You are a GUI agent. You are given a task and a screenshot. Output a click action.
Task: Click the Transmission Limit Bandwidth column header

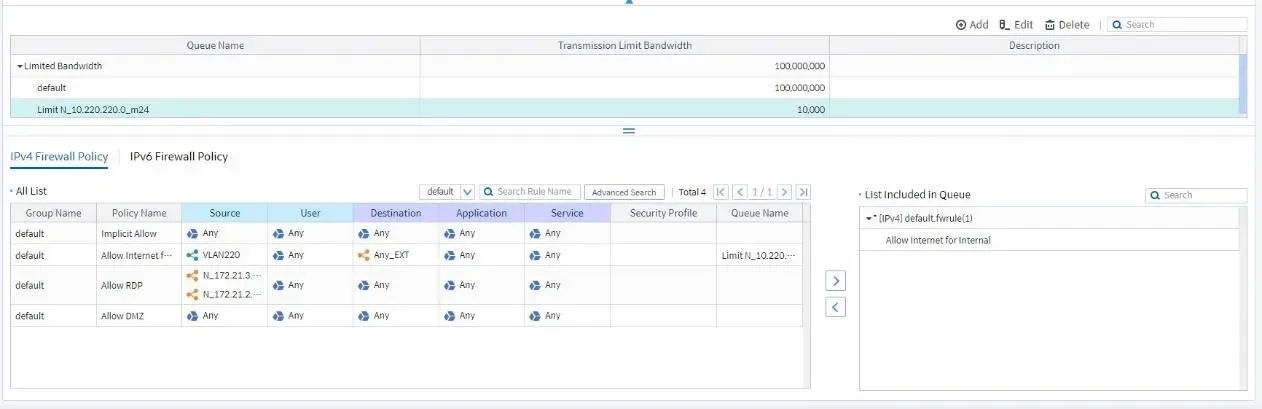click(x=624, y=46)
